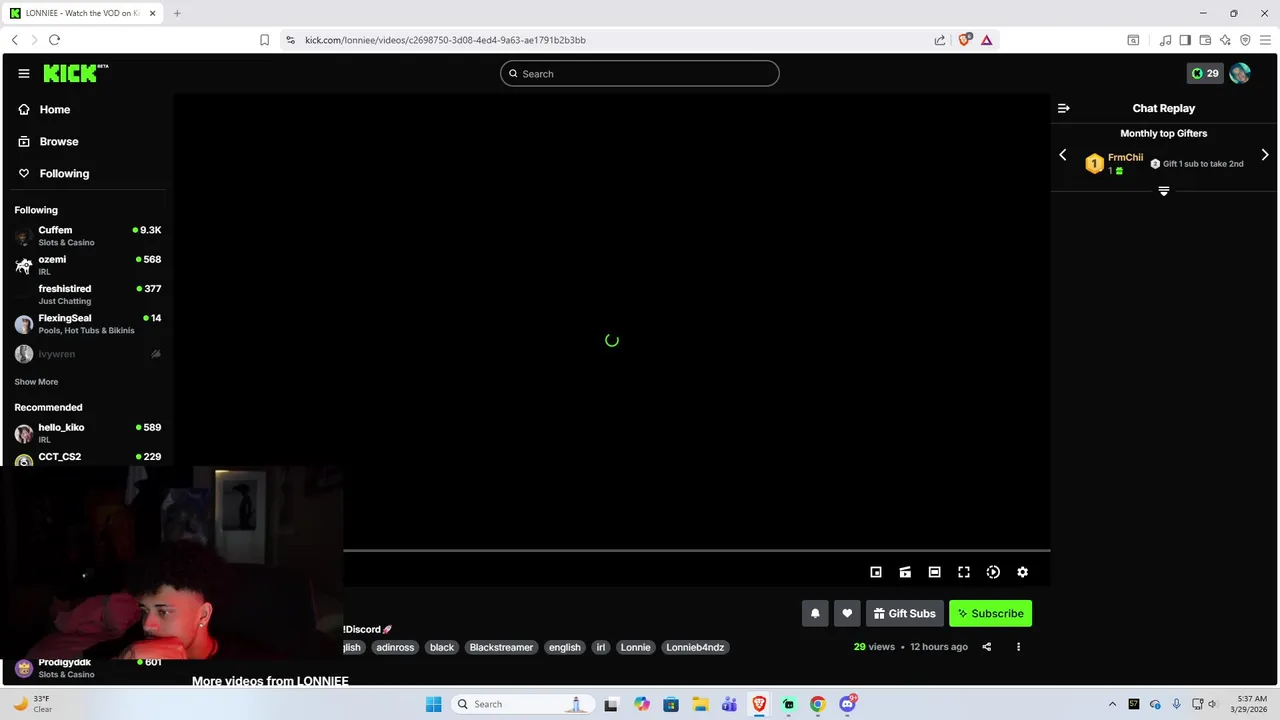Click the adinross tag
The image size is (1280, 720).
(x=395, y=647)
